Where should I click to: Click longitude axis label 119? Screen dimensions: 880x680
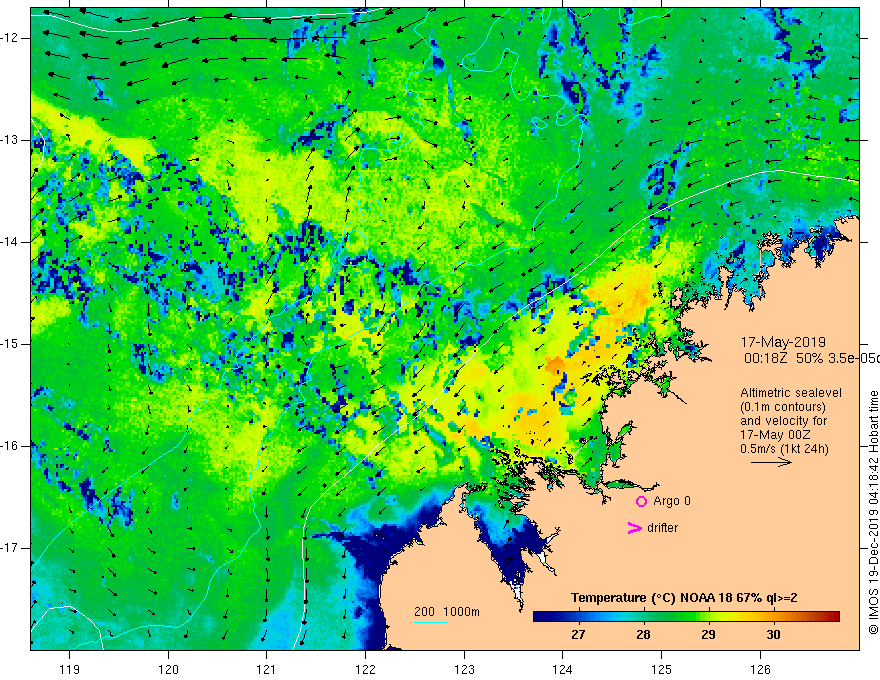tap(69, 669)
